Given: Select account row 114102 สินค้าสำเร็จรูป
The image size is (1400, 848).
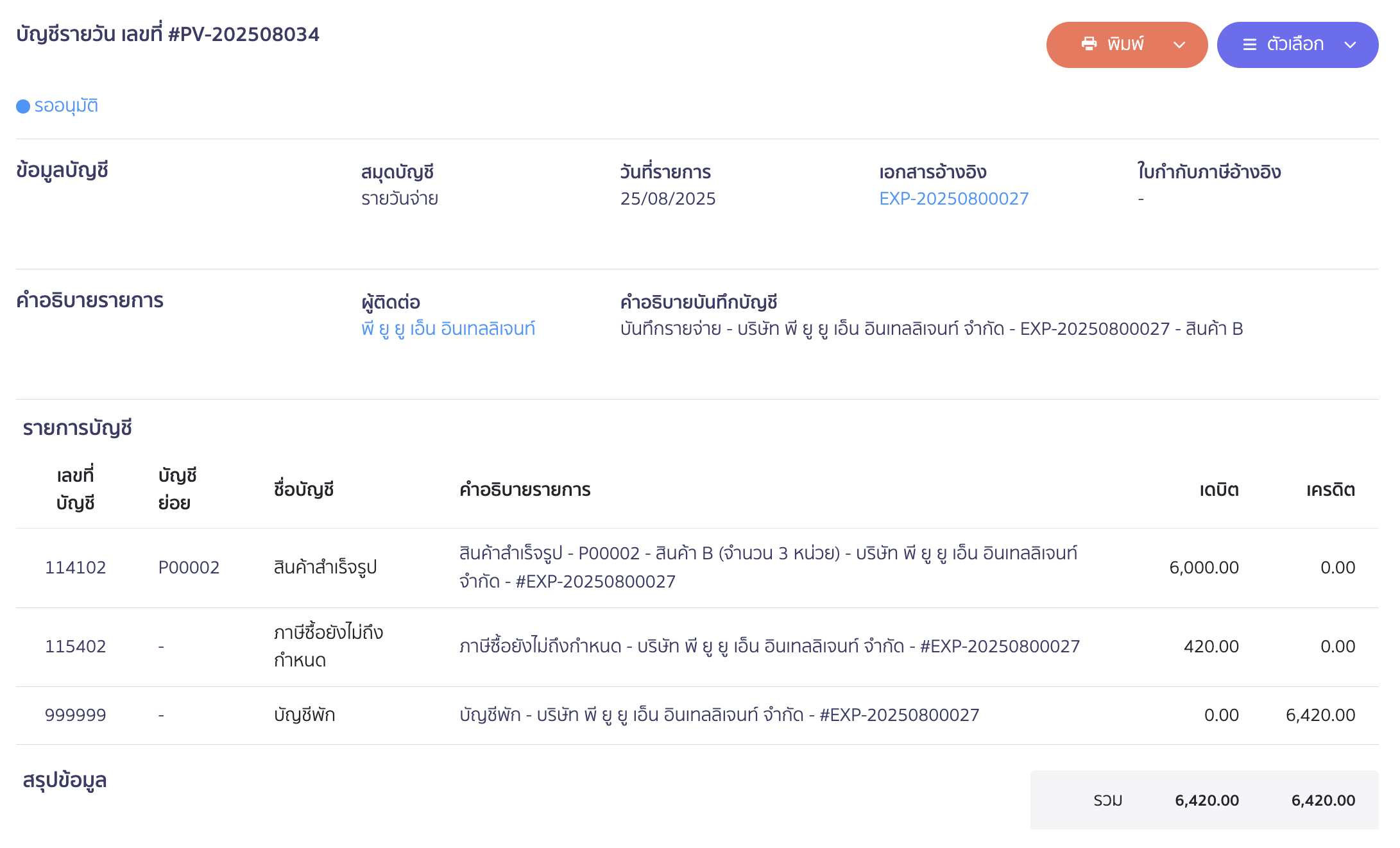Looking at the screenshot, I should [697, 568].
